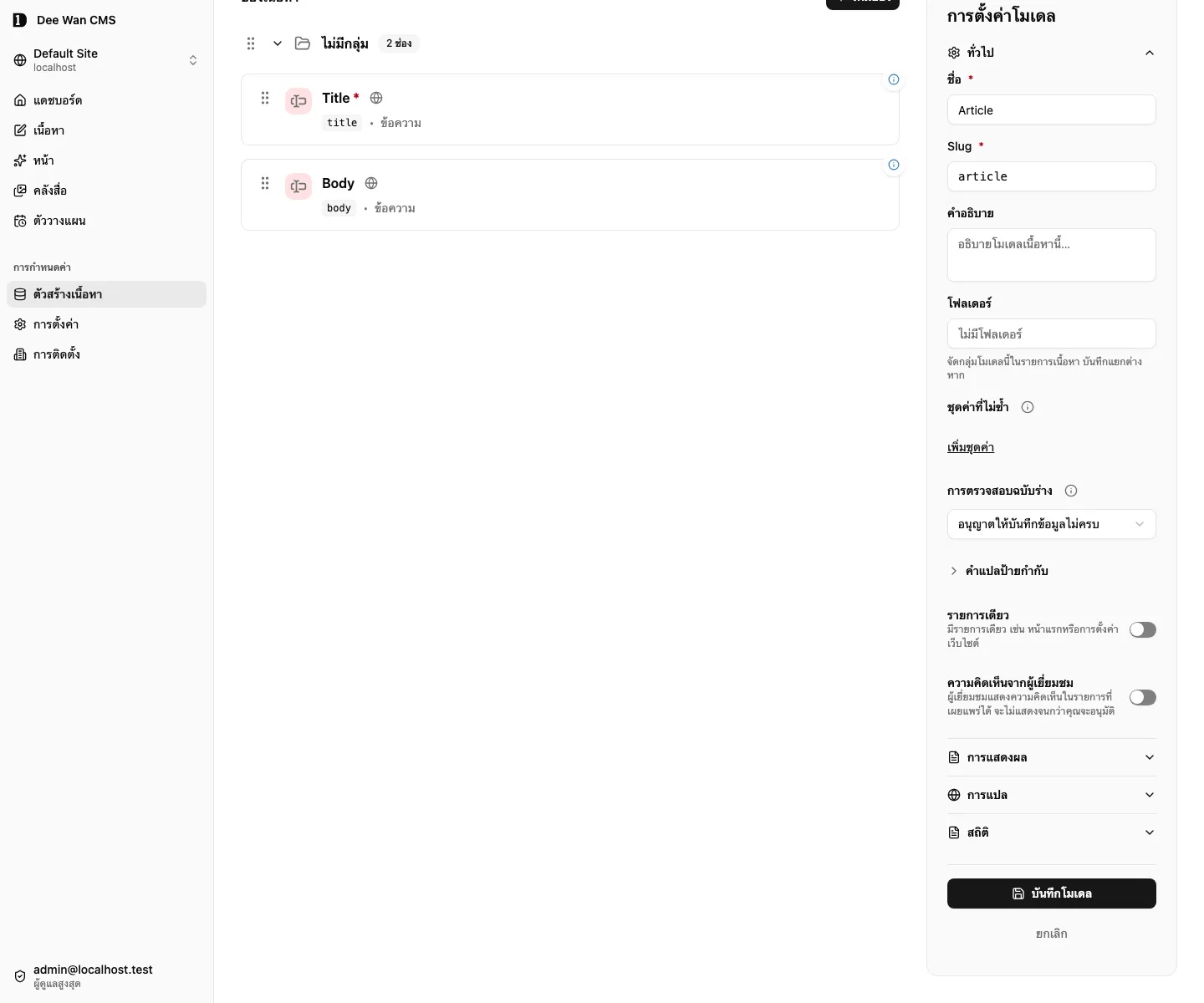Click info icon on Body card
Screen dimensions: 1204x1003
tap(894, 165)
